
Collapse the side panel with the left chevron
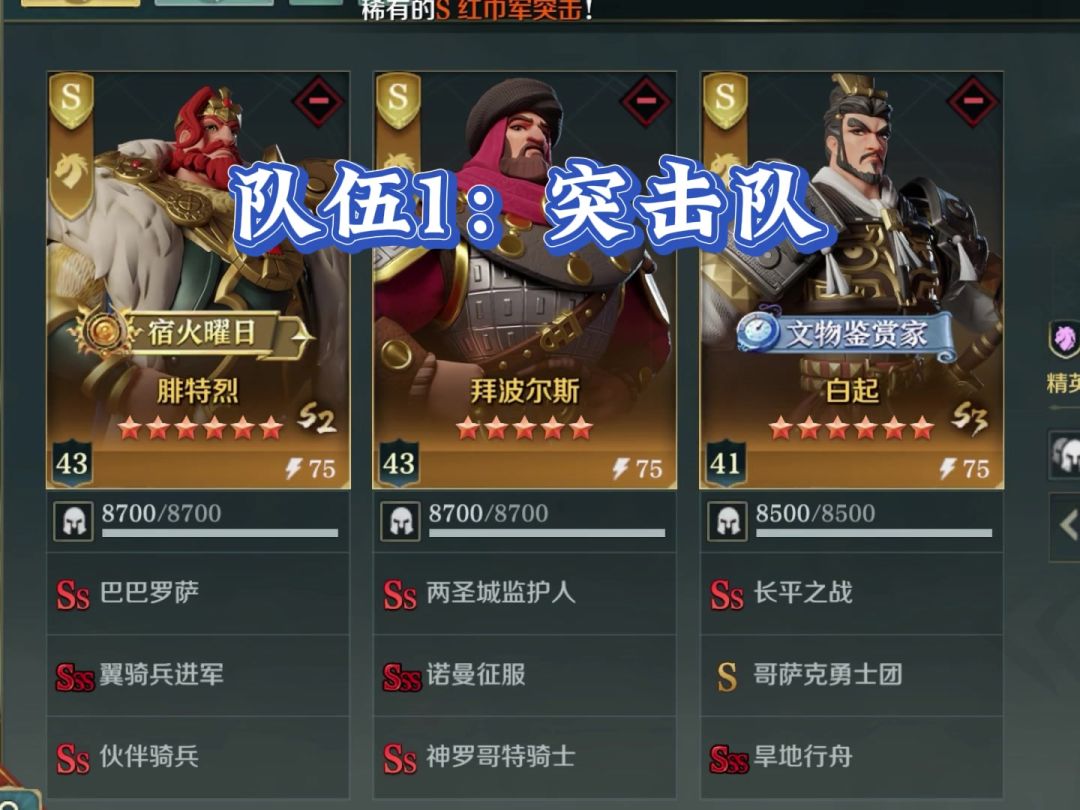pyautogui.click(x=1066, y=526)
